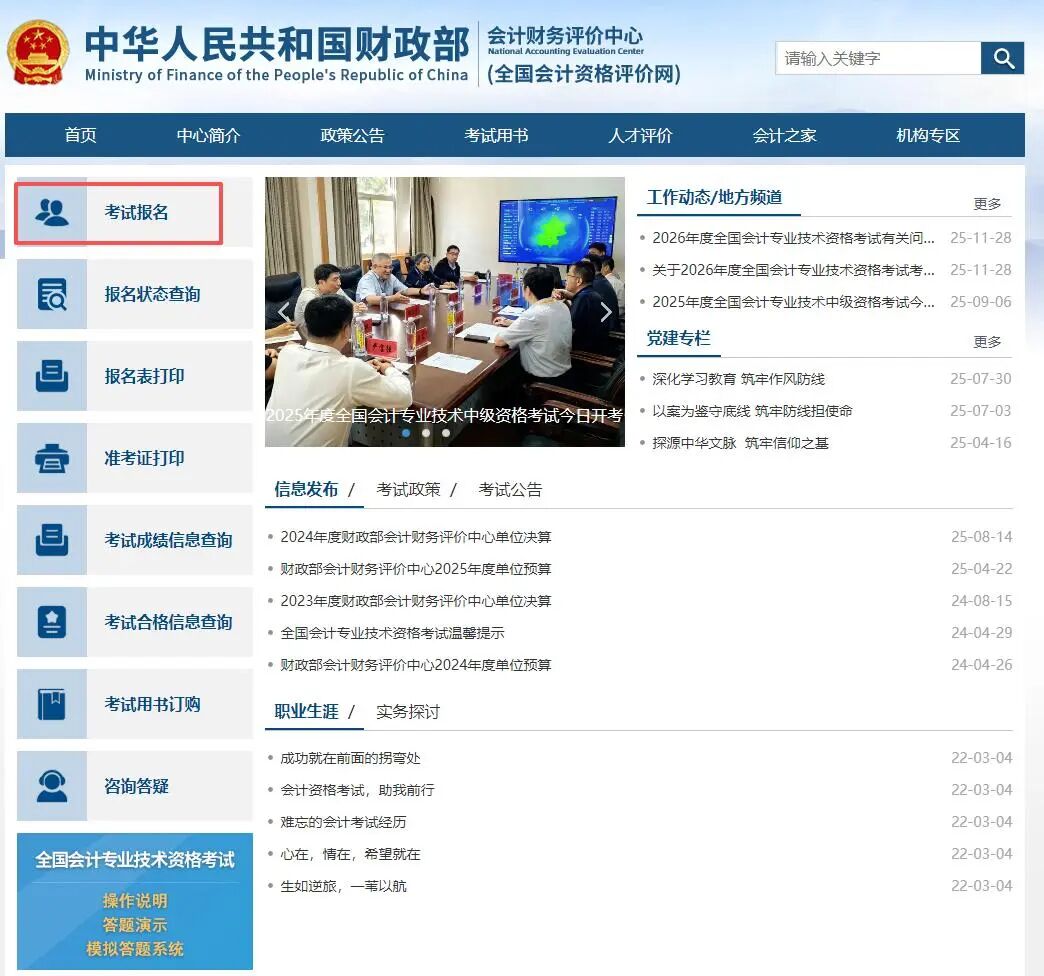Screen dimensions: 1044x976
Task: Advance carousel with right arrow
Action: click(x=605, y=312)
